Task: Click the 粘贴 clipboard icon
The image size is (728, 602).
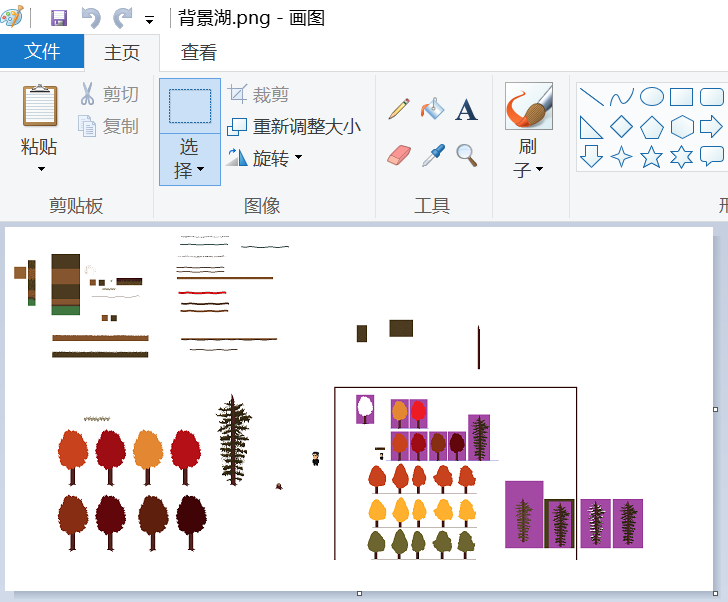Action: [x=40, y=106]
